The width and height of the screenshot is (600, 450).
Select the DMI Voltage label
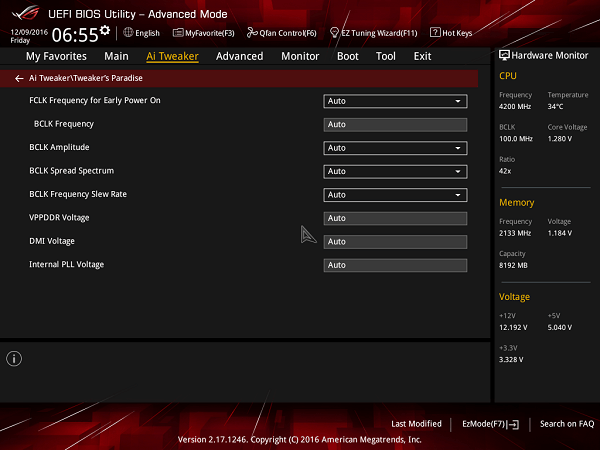coord(52,241)
